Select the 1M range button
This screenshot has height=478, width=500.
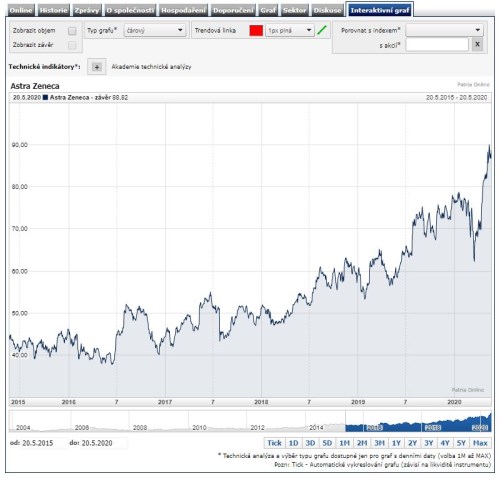point(345,443)
